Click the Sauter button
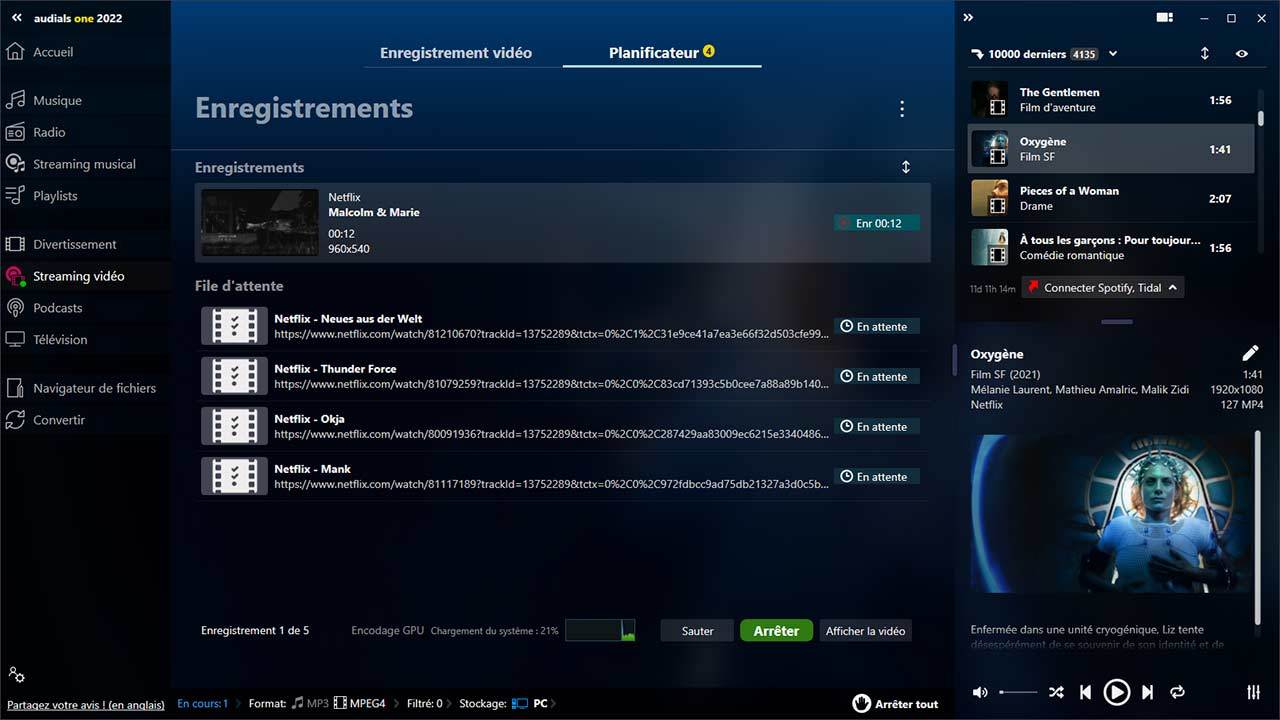The width and height of the screenshot is (1280, 720). pos(697,631)
